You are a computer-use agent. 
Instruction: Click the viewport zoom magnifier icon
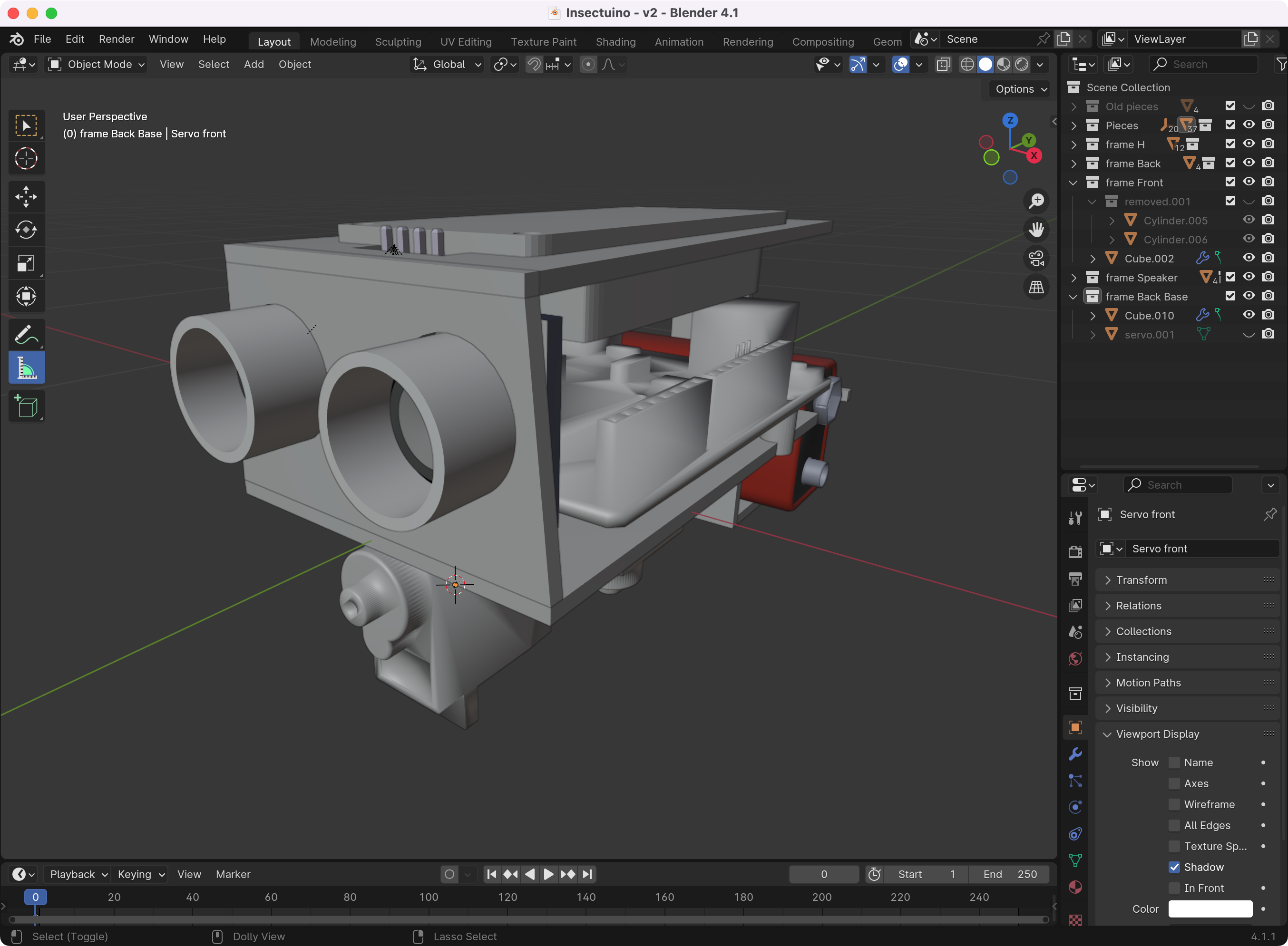1036,201
